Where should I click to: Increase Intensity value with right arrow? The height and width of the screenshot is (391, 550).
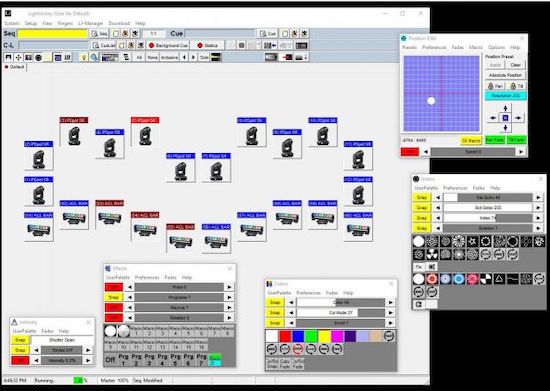pos(88,360)
